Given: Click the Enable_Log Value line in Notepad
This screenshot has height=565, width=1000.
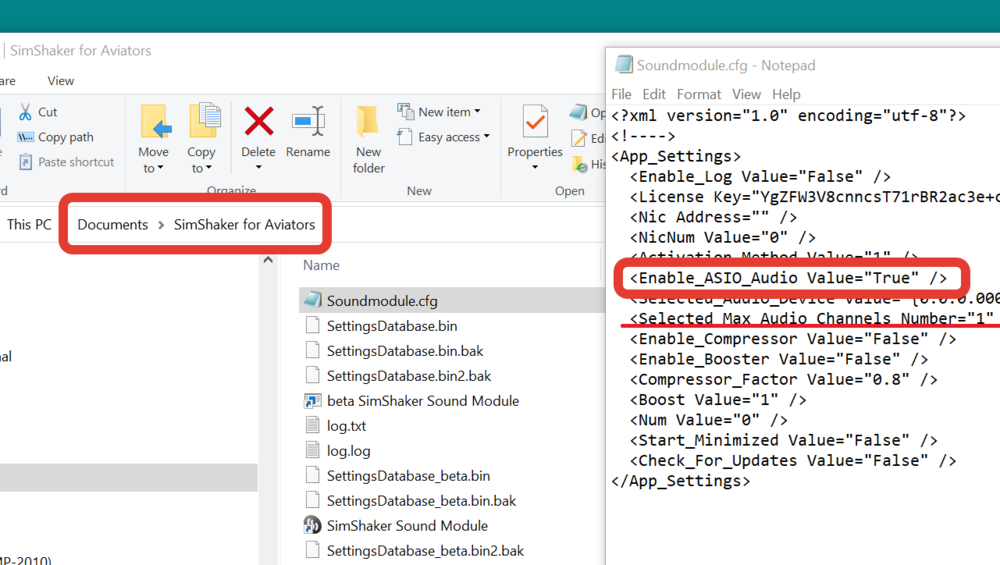Looking at the screenshot, I should (x=760, y=177).
